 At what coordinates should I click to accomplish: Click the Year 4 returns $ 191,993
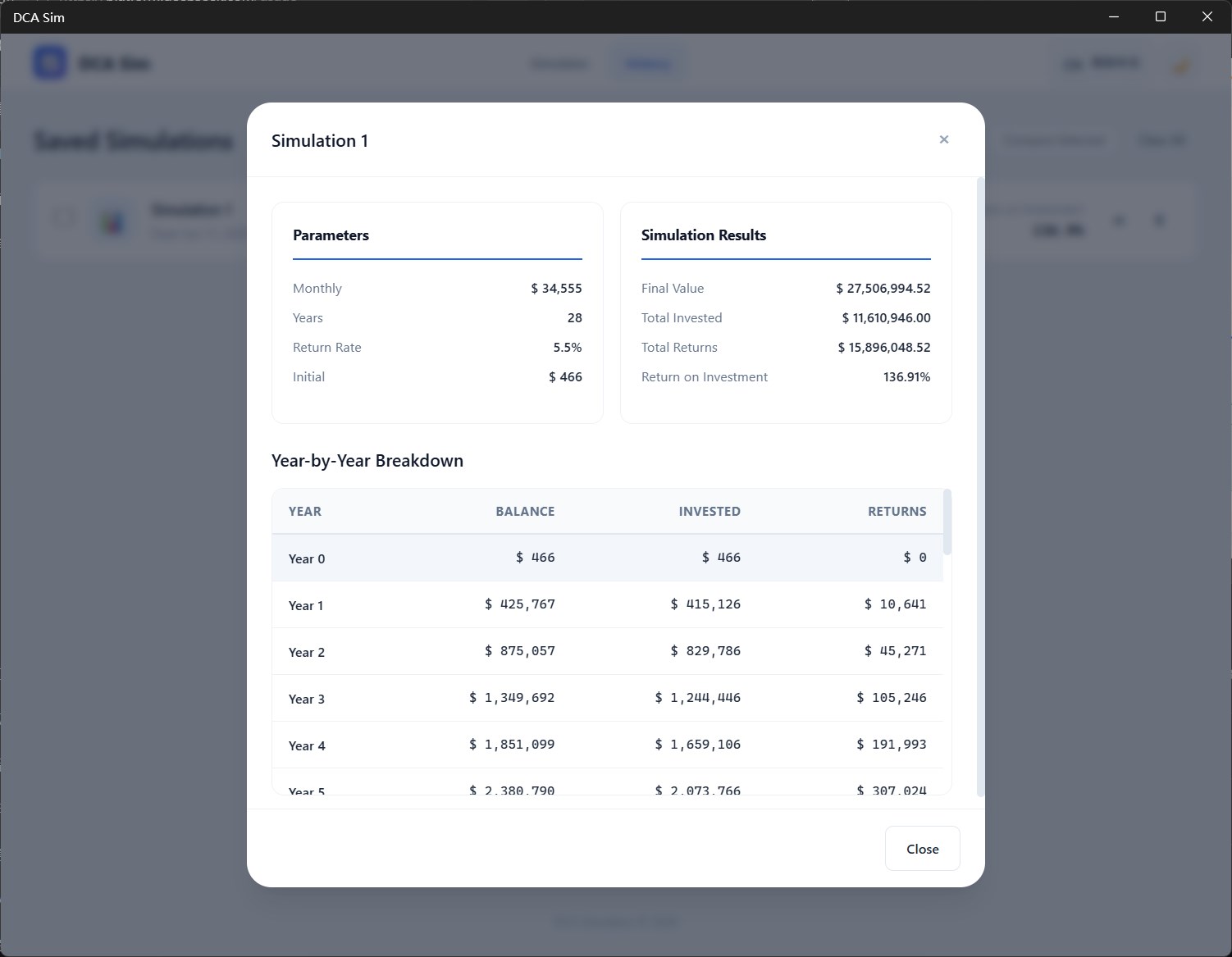tap(892, 745)
